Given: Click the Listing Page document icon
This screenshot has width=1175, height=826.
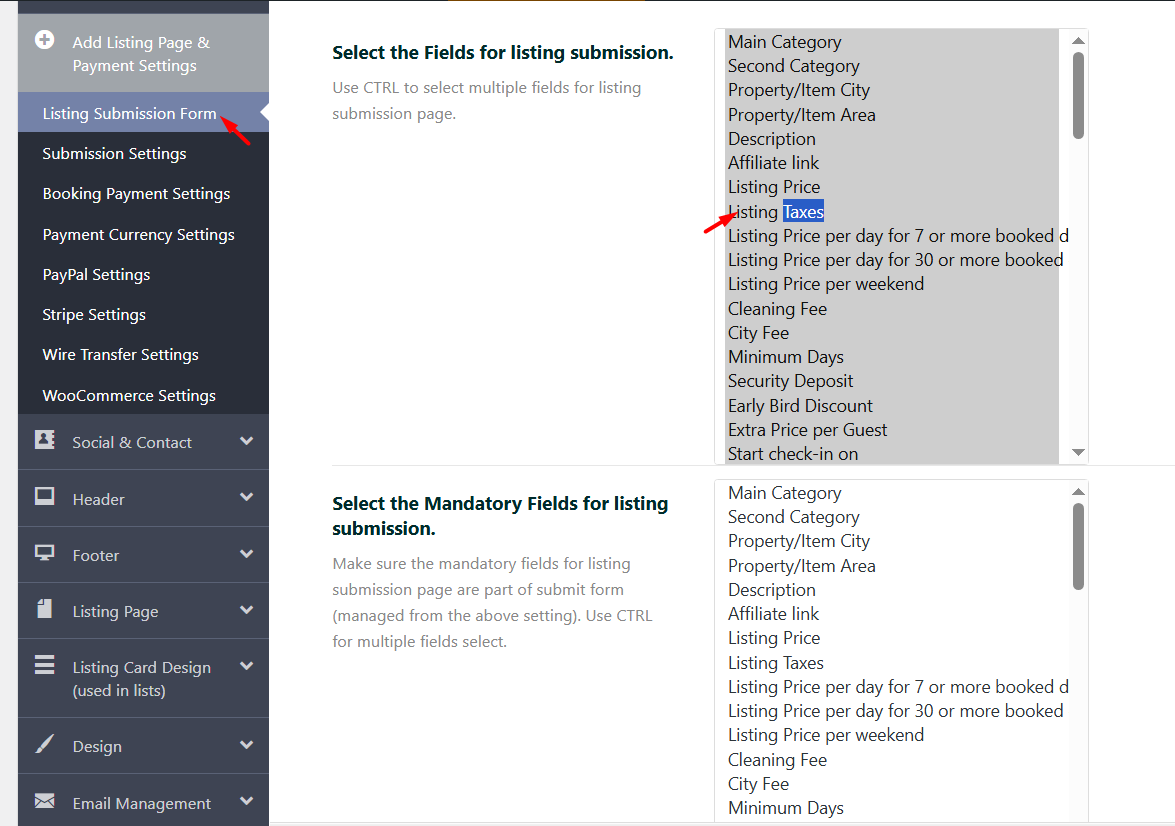Looking at the screenshot, I should click(45, 609).
